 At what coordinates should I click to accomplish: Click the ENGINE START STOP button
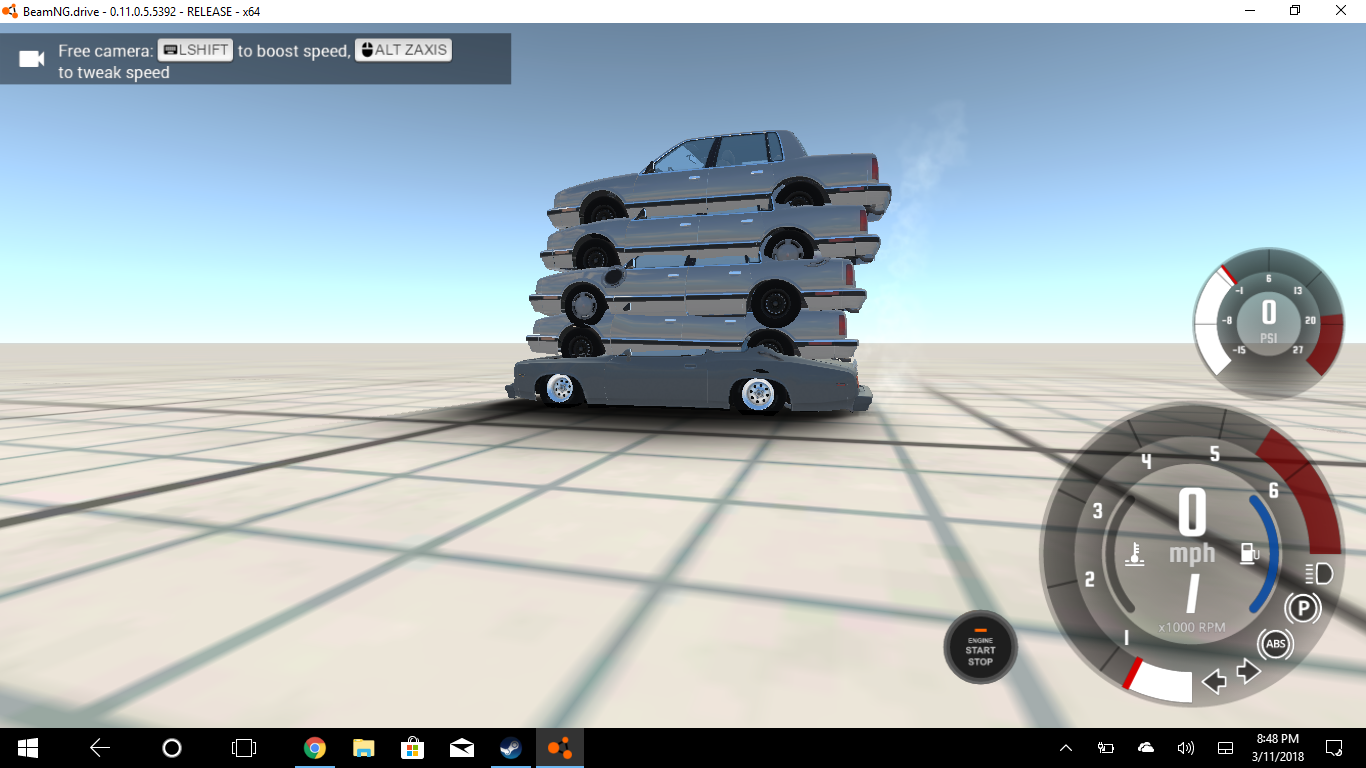point(980,647)
